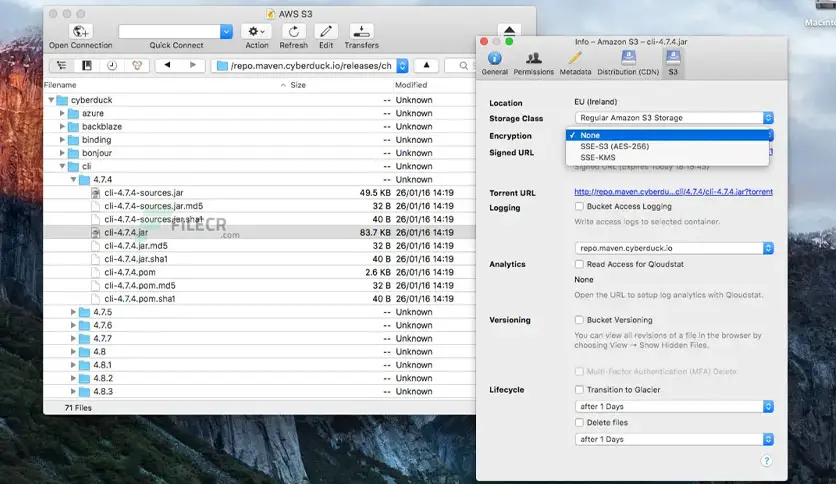Collapse the 4.7.4 folder
Screen dimensions: 836x484
[x=74, y=180]
